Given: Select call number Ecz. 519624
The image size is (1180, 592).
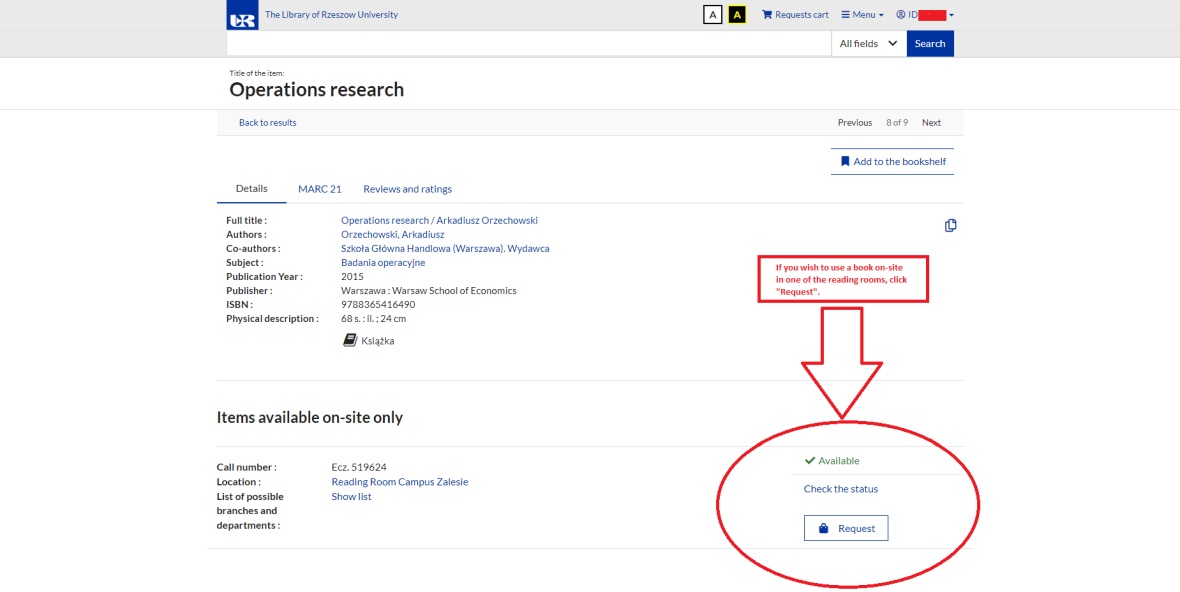Looking at the screenshot, I should (x=359, y=467).
